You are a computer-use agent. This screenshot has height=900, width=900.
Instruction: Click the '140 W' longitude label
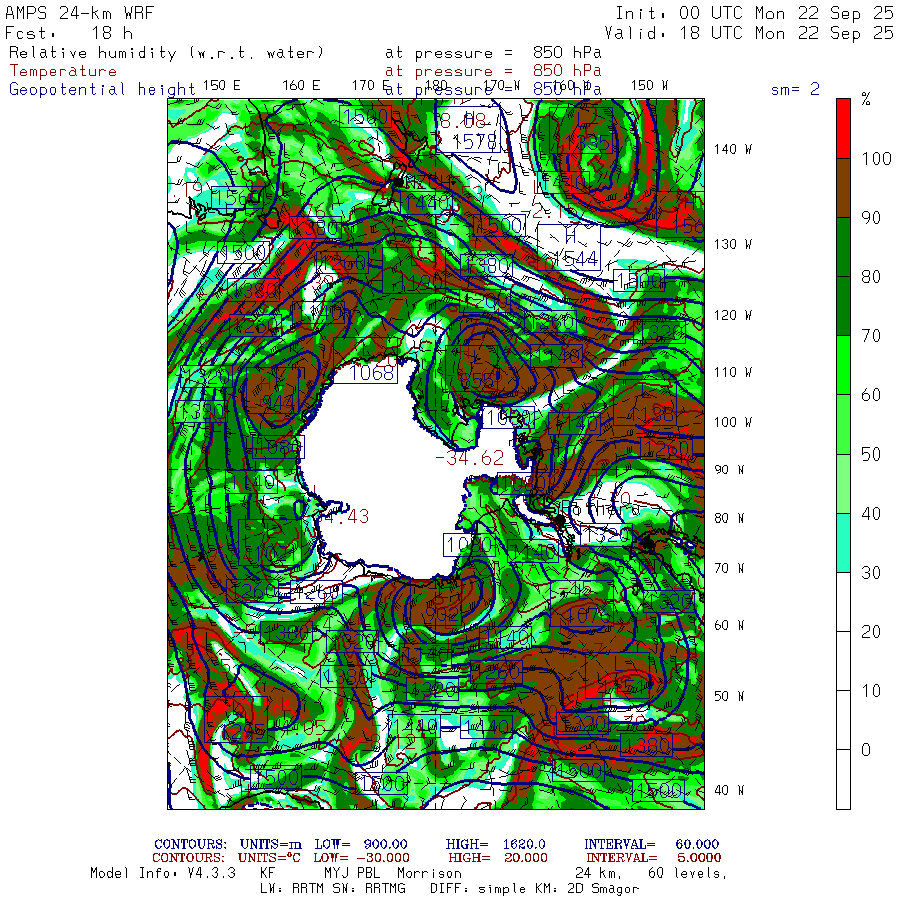(x=732, y=149)
